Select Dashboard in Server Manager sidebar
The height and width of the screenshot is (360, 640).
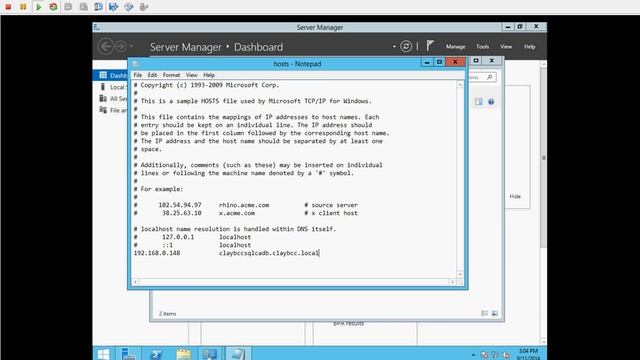tap(110, 76)
